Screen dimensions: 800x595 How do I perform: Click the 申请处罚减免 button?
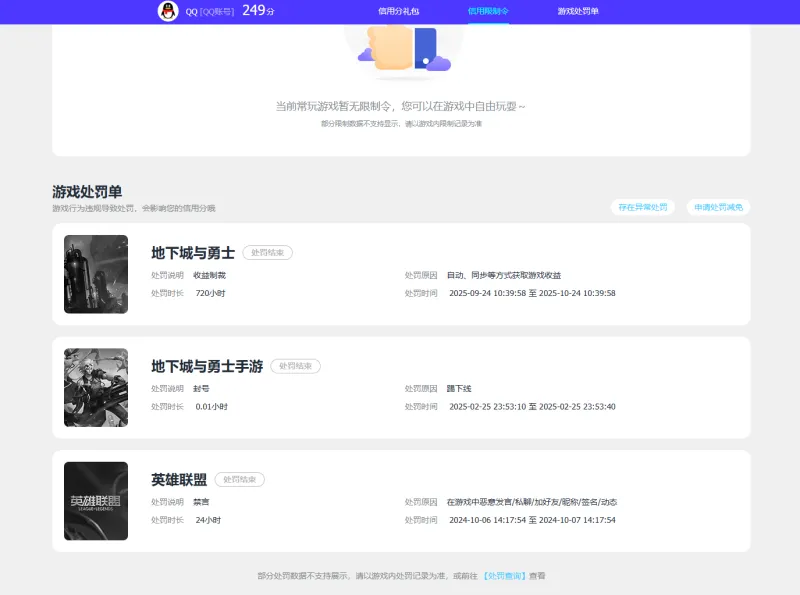point(718,206)
